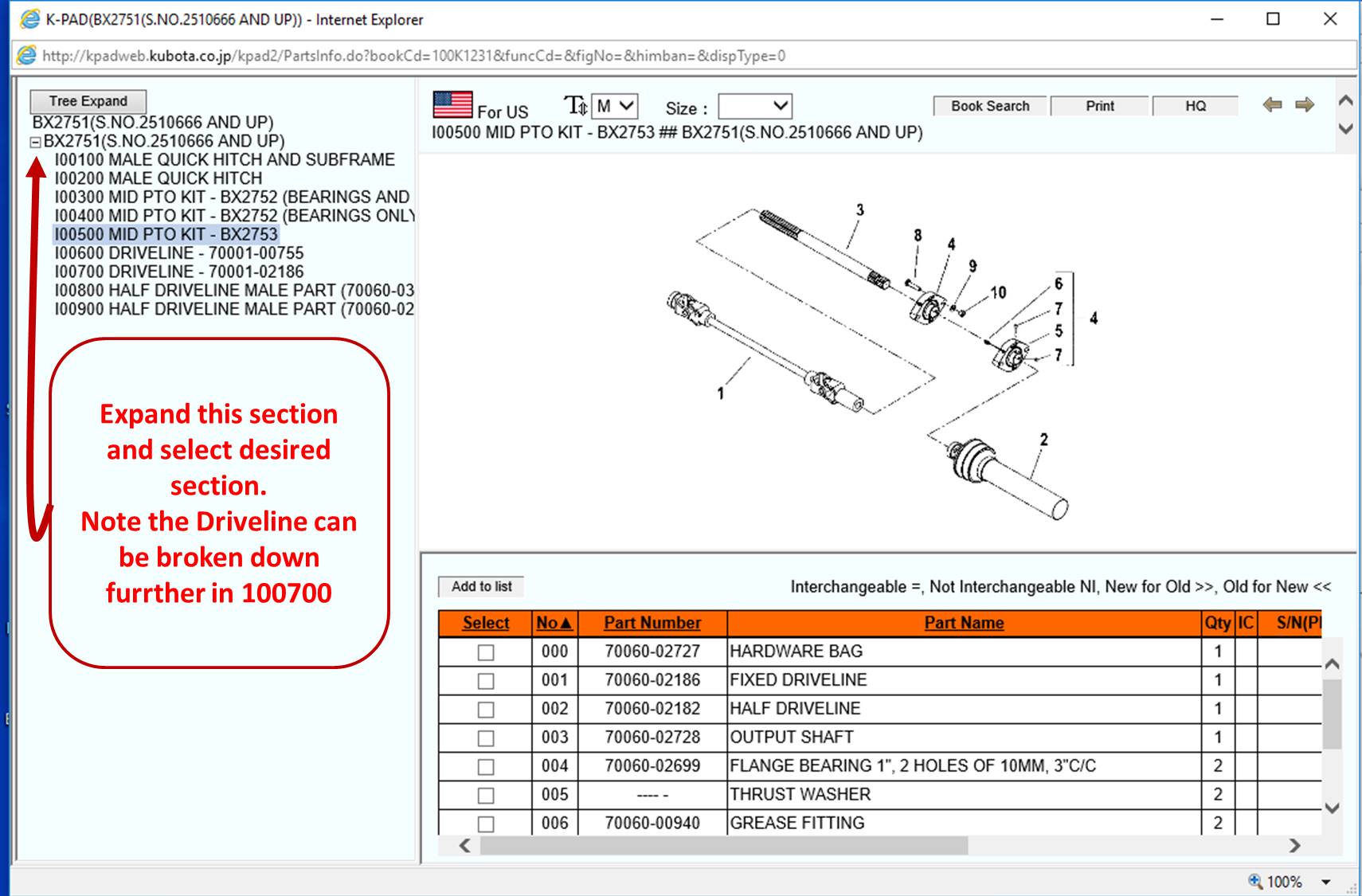Screen dimensions: 1362x896
Task: Click part number 70060-02728
Action: [x=652, y=738]
